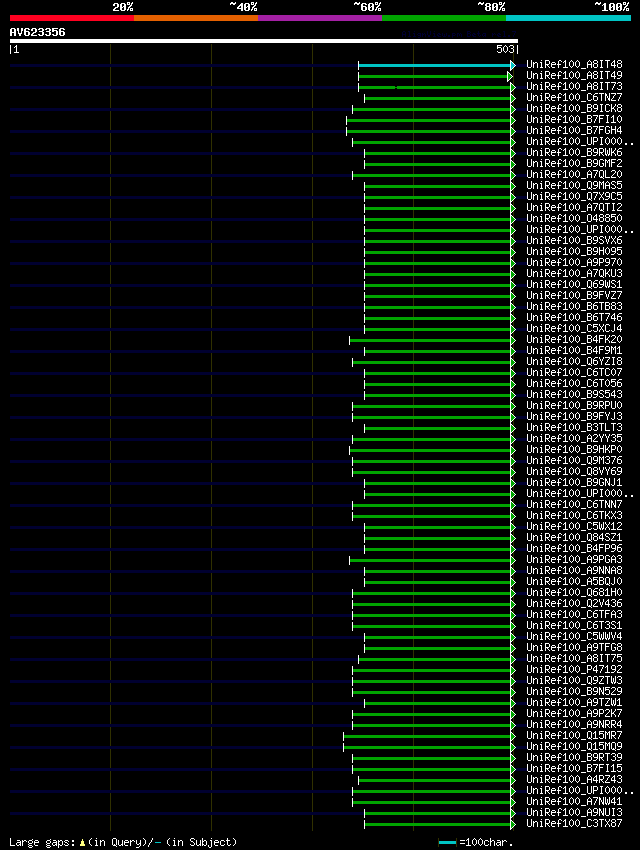
Task: Select the white AV623356 query sequence bar
Action: [264, 41]
